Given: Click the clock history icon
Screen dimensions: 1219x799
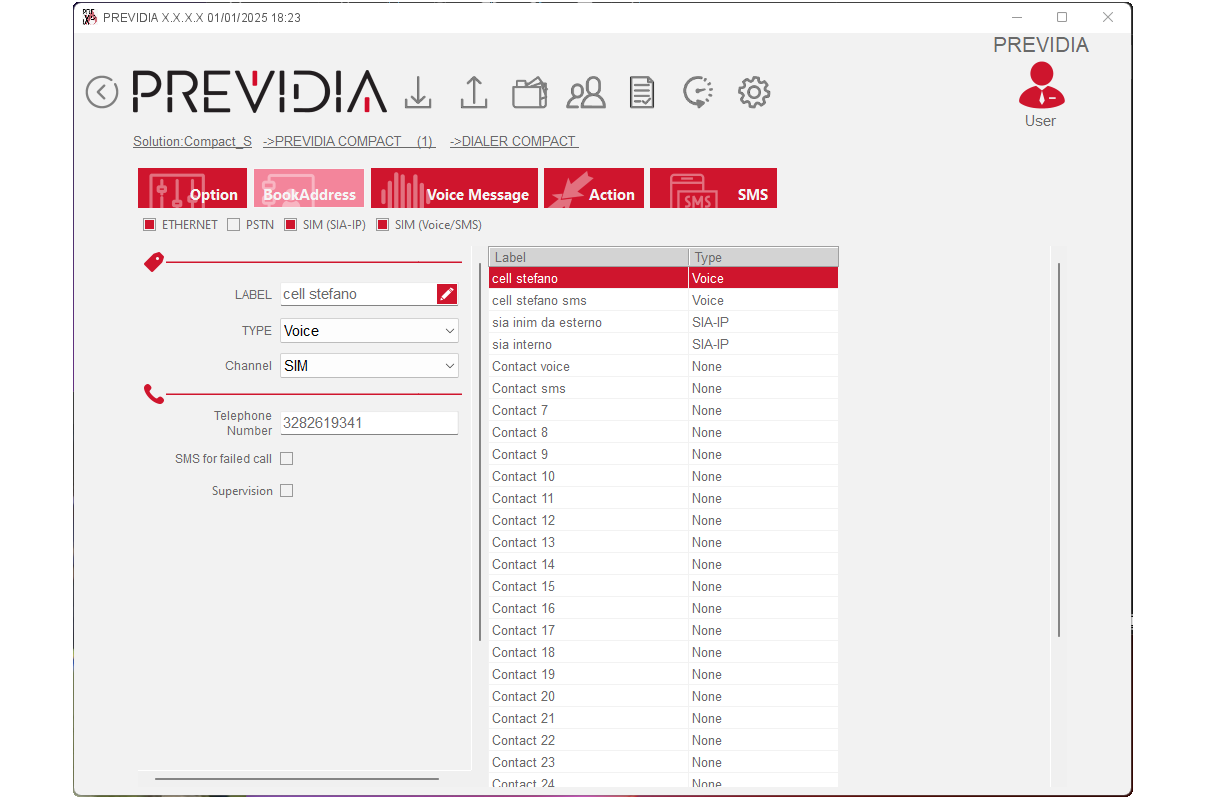Looking at the screenshot, I should click(x=697, y=92).
